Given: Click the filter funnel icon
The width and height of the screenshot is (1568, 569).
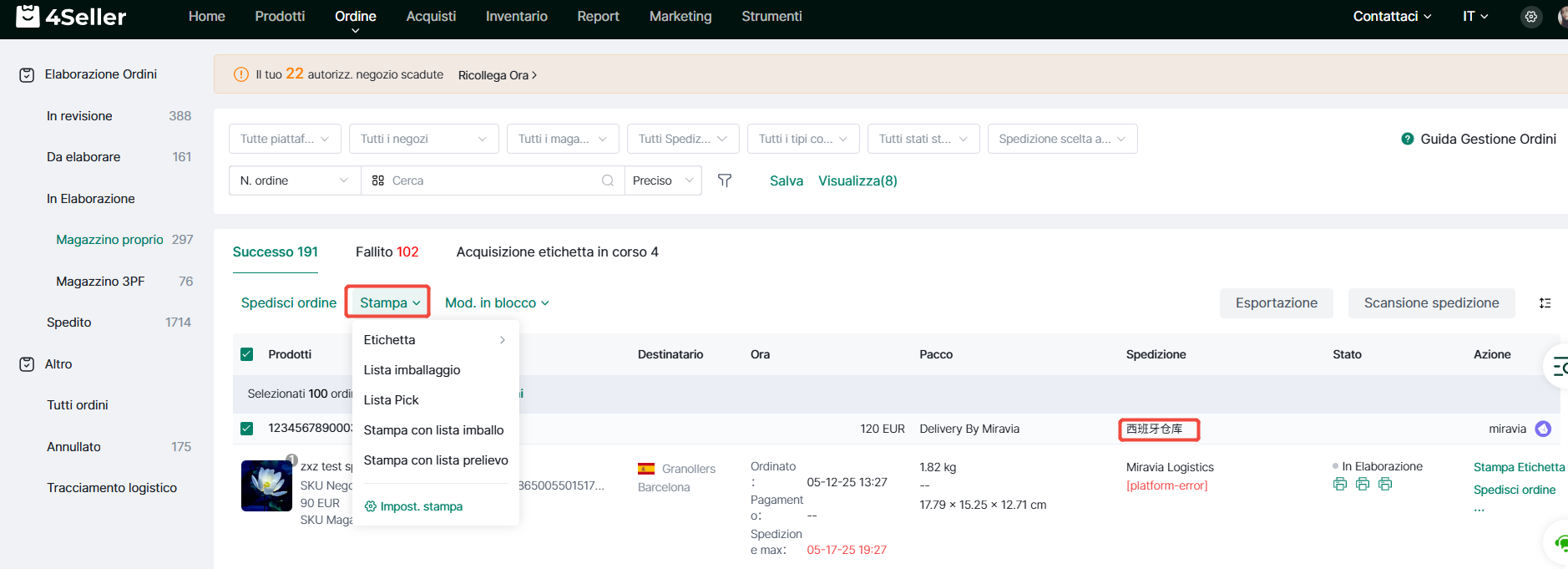Looking at the screenshot, I should (x=725, y=180).
